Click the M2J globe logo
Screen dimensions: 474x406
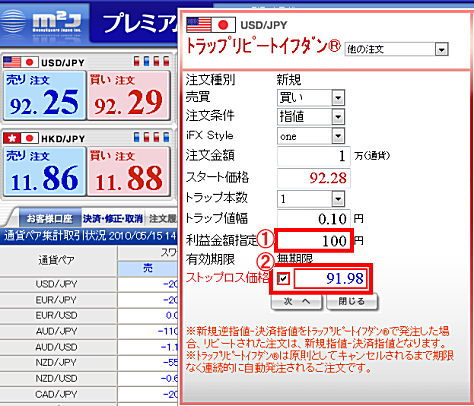tap(13, 21)
